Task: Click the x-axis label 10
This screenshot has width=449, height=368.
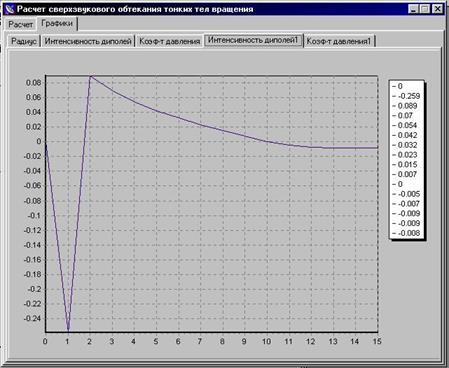Action: [266, 341]
